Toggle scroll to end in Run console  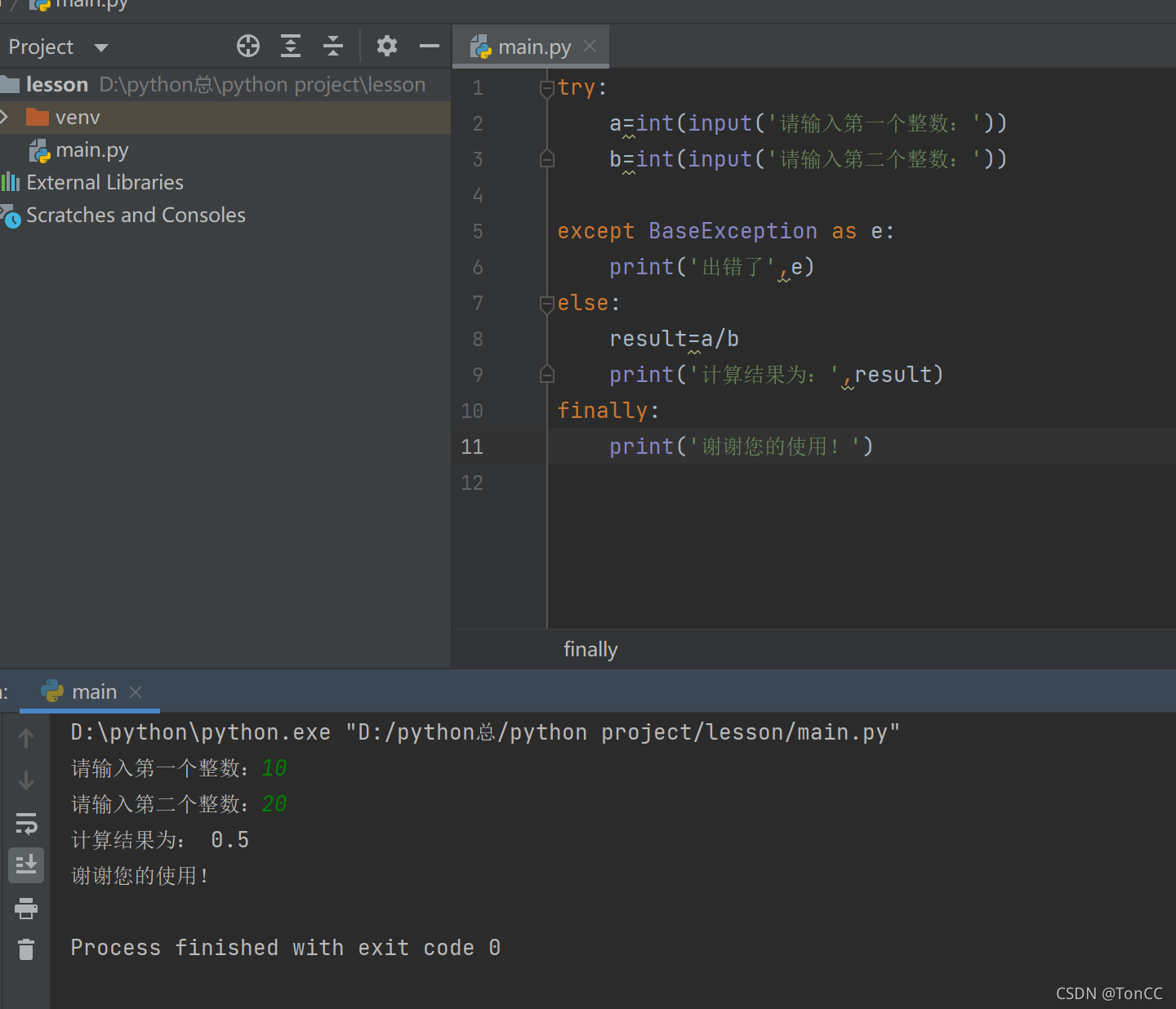pyautogui.click(x=26, y=865)
